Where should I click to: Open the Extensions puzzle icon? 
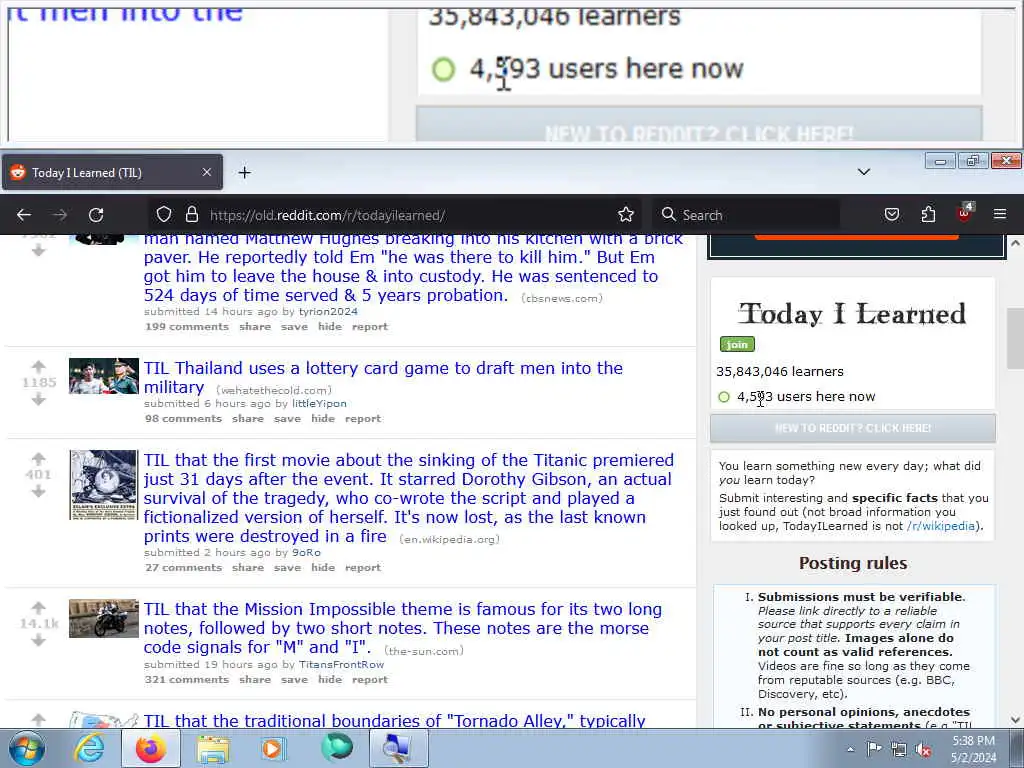coord(928,215)
